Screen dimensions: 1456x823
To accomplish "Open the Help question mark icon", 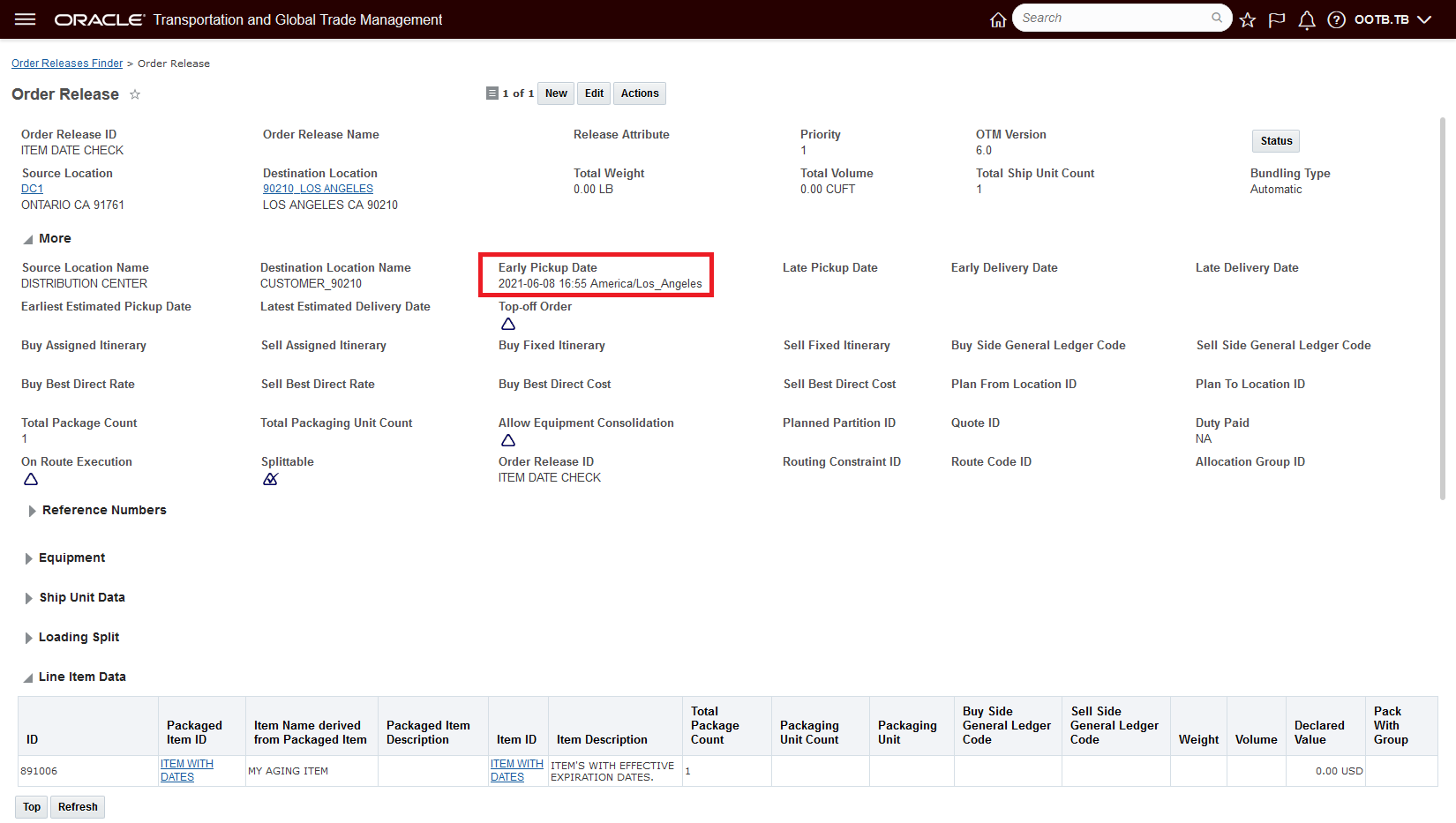I will pos(1337,19).
